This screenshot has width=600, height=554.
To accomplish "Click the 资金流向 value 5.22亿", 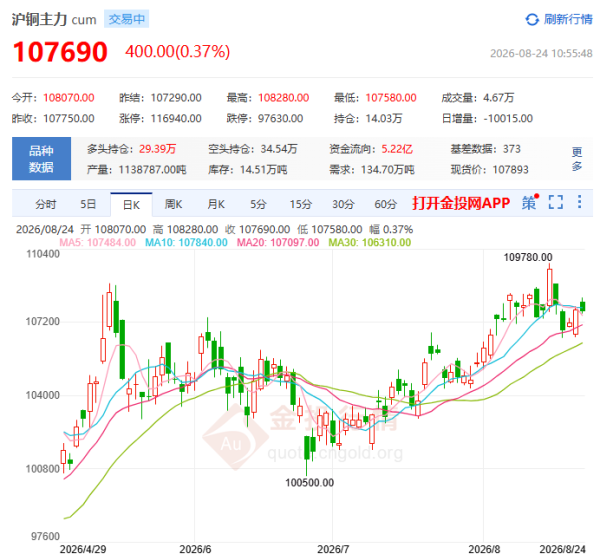I will (x=397, y=149).
